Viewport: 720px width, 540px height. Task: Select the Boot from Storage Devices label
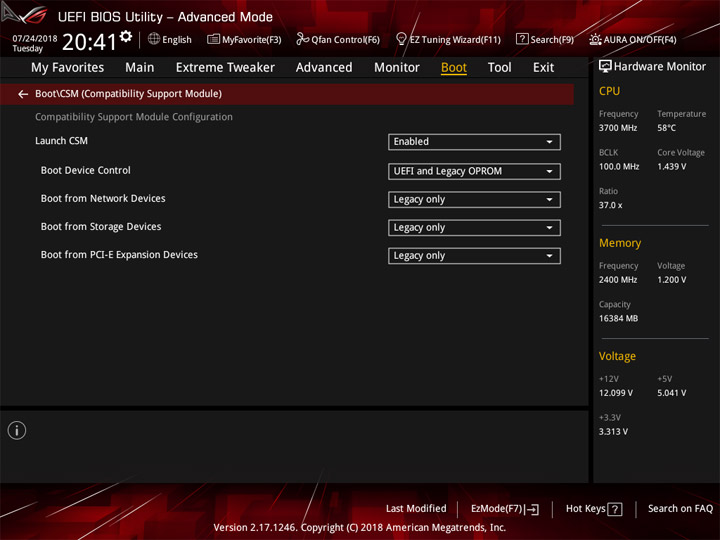101,227
